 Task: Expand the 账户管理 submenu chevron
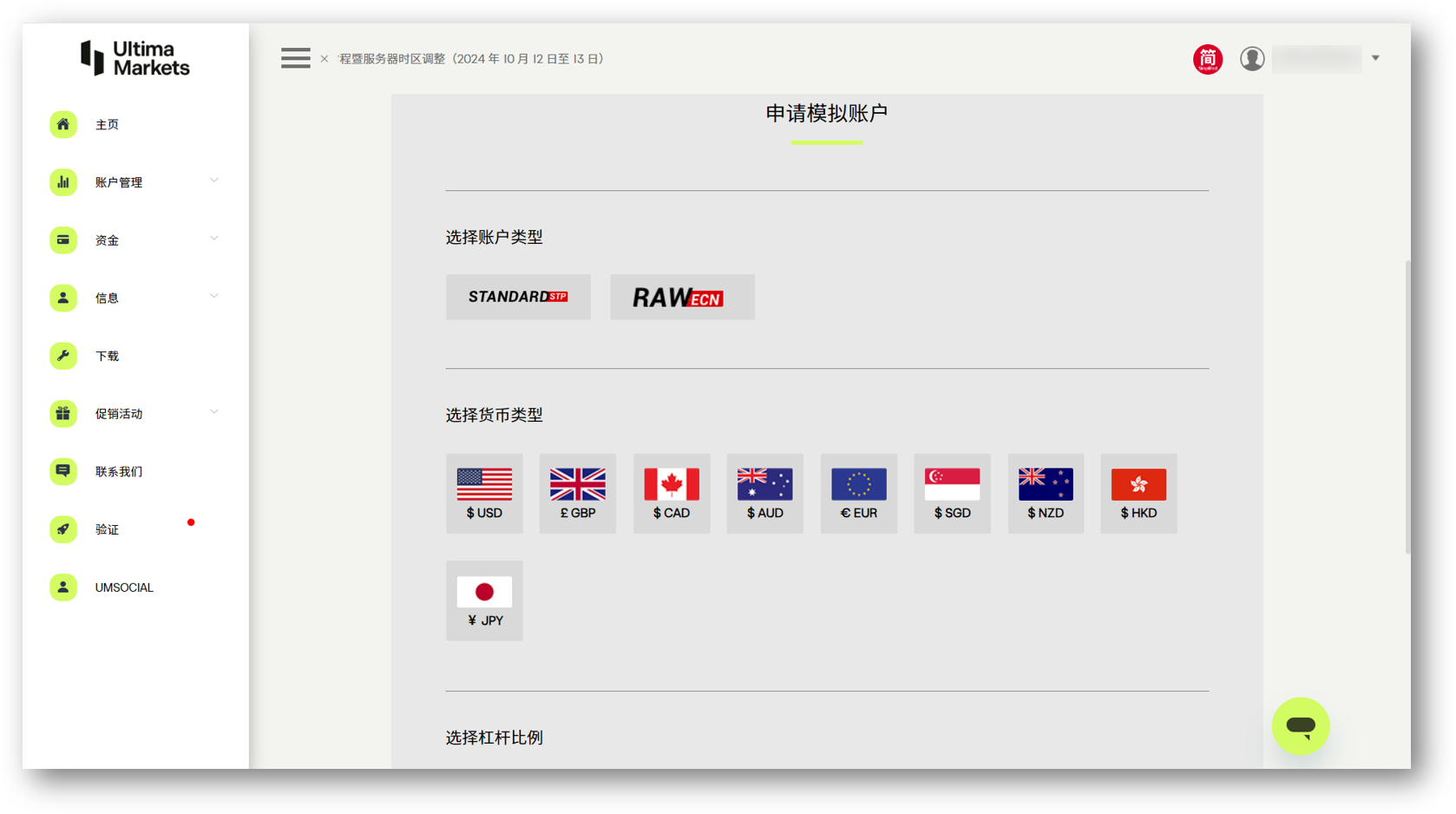(x=214, y=181)
